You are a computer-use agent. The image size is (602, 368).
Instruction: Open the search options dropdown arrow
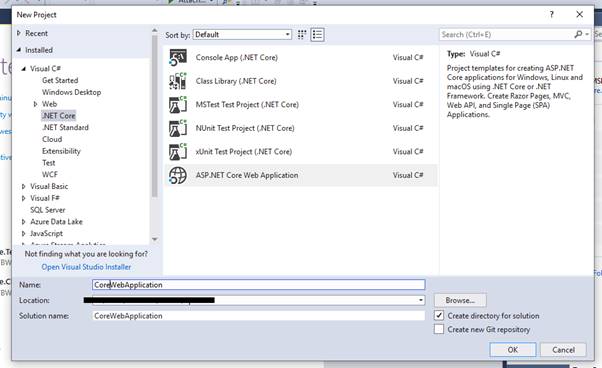click(587, 35)
